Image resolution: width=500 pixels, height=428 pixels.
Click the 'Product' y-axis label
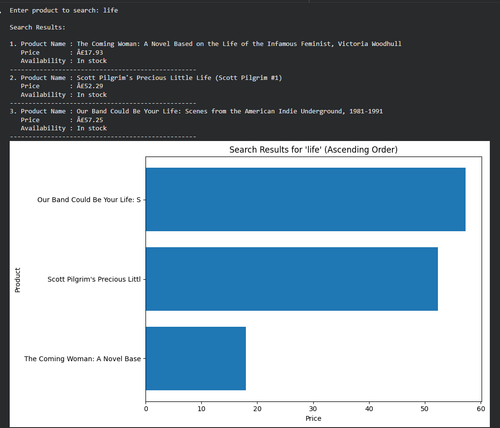18,280
